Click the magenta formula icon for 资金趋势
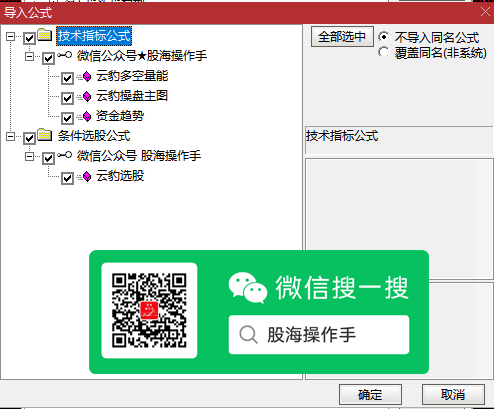 tap(87, 116)
